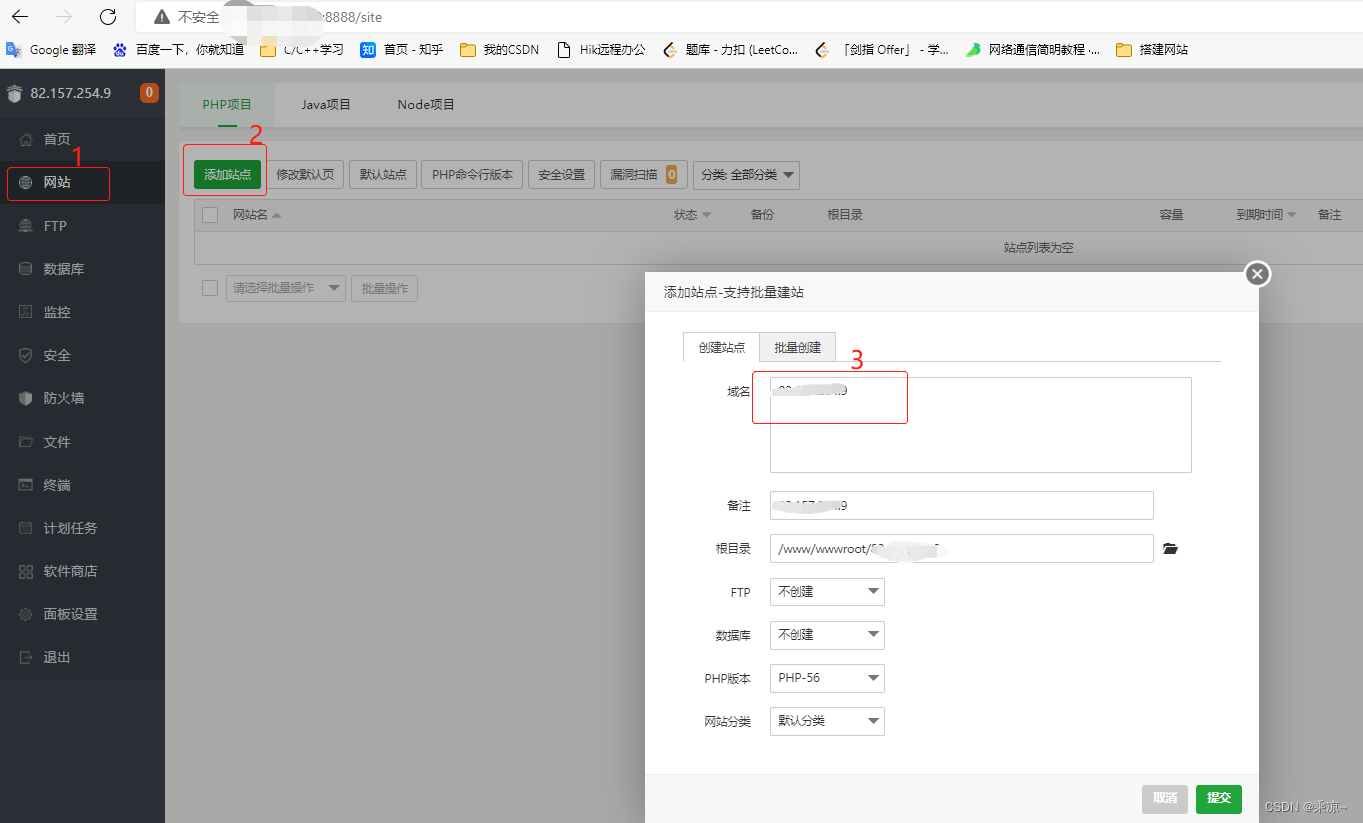Click into the 域名 text area

pos(980,424)
